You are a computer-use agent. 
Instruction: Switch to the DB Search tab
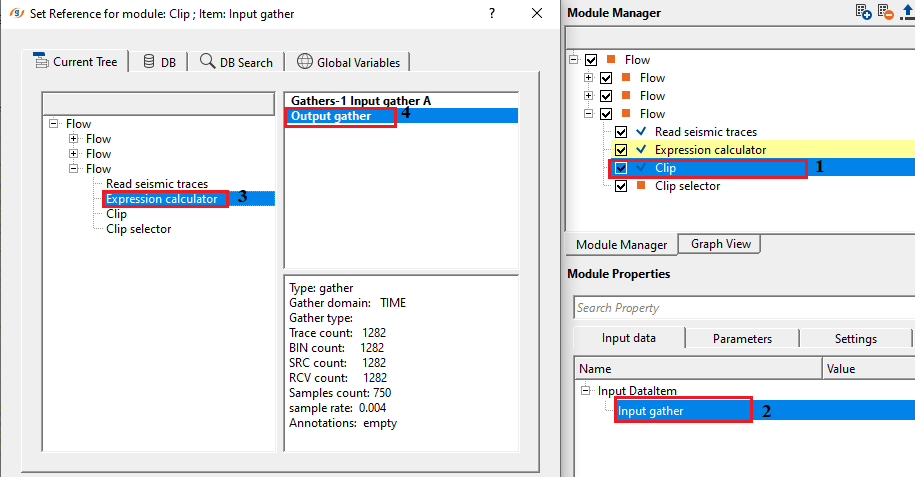(x=236, y=62)
